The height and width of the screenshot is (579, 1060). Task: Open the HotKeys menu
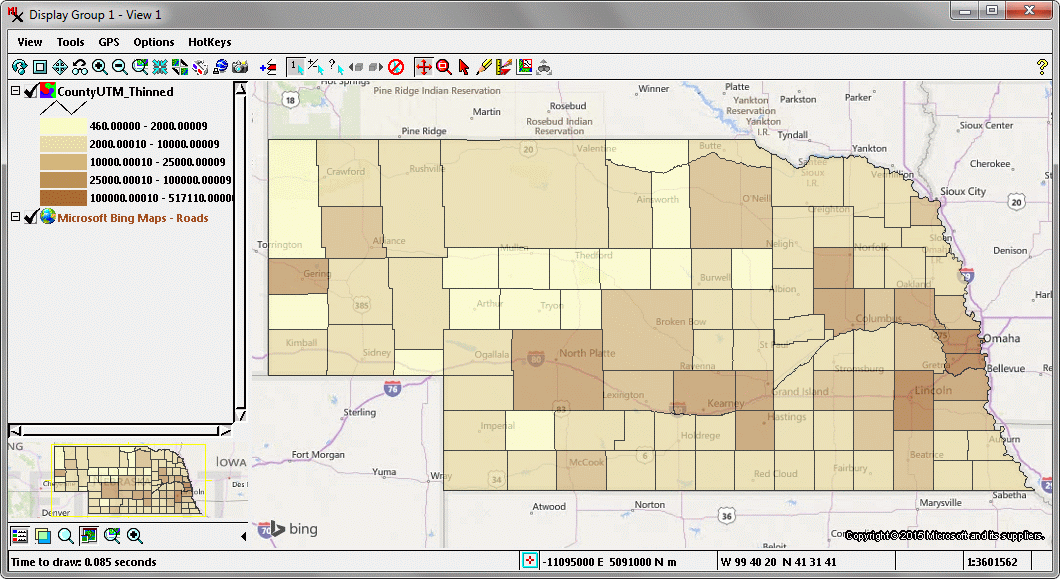(210, 42)
